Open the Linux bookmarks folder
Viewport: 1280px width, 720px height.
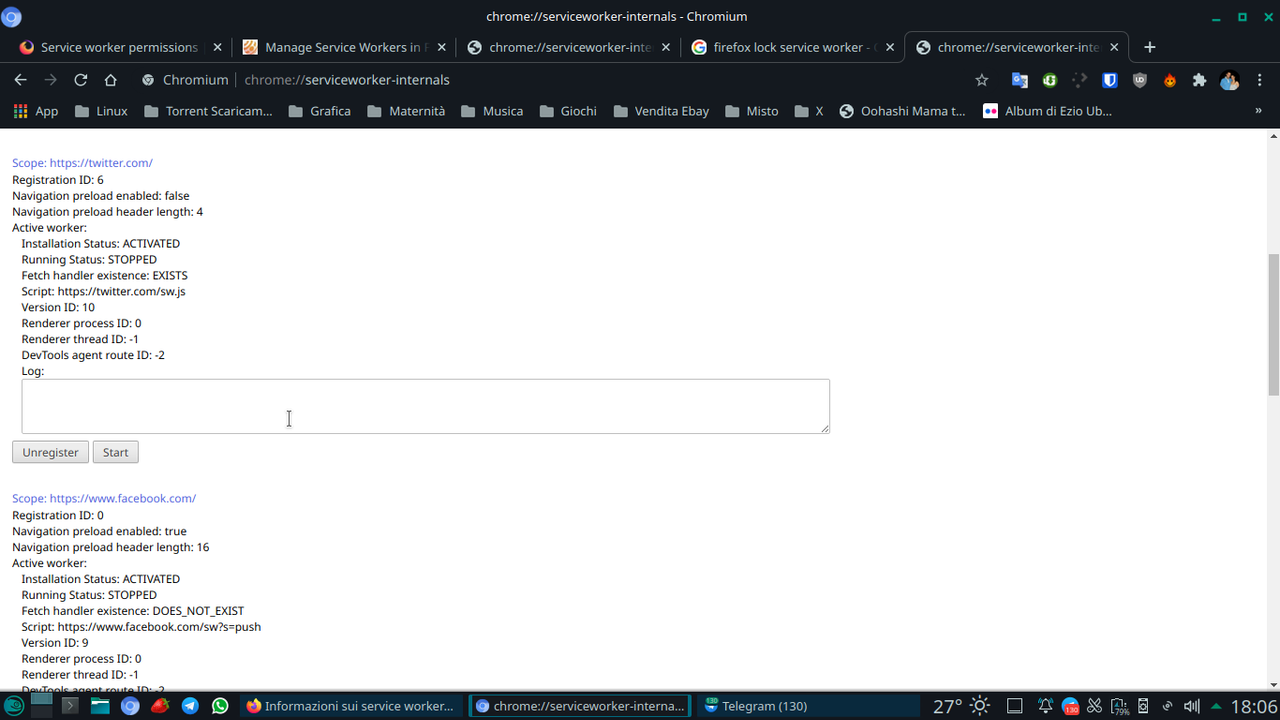pyautogui.click(x=101, y=111)
